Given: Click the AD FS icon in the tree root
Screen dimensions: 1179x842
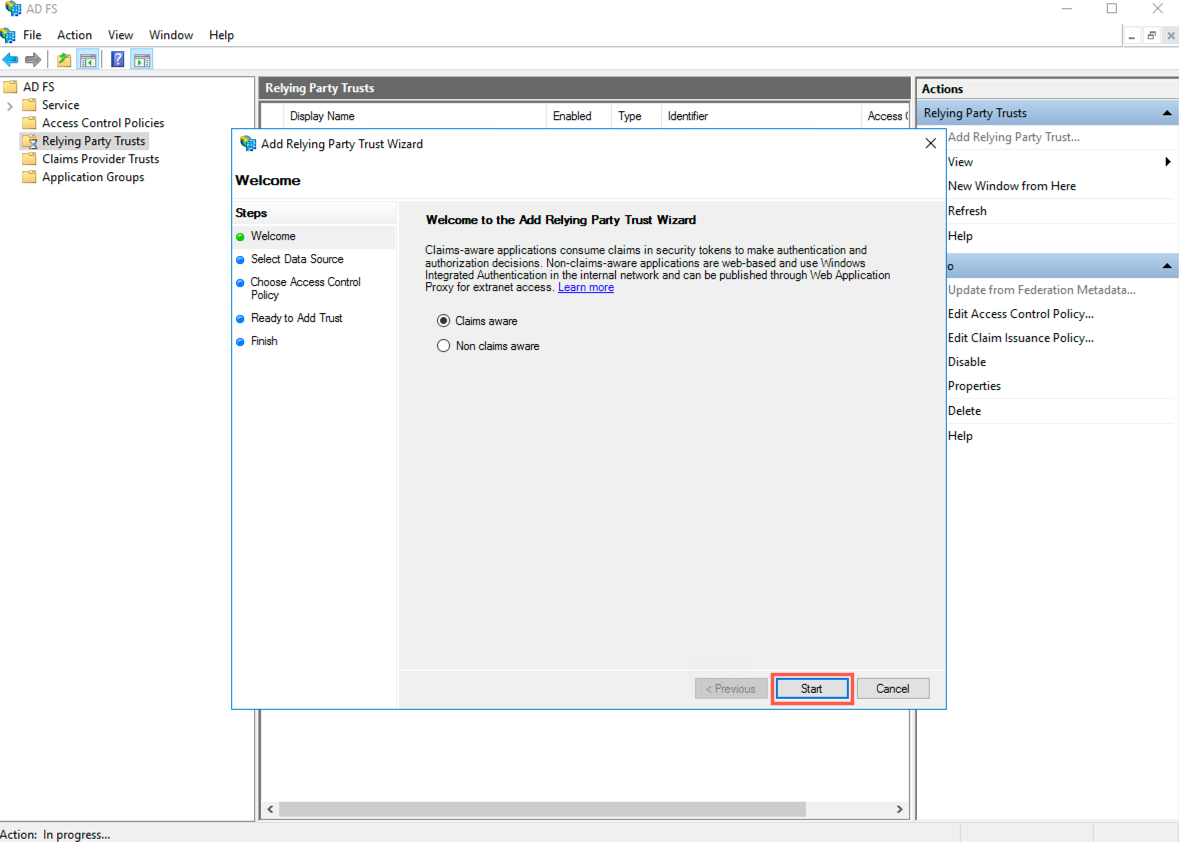Looking at the screenshot, I should (12, 86).
